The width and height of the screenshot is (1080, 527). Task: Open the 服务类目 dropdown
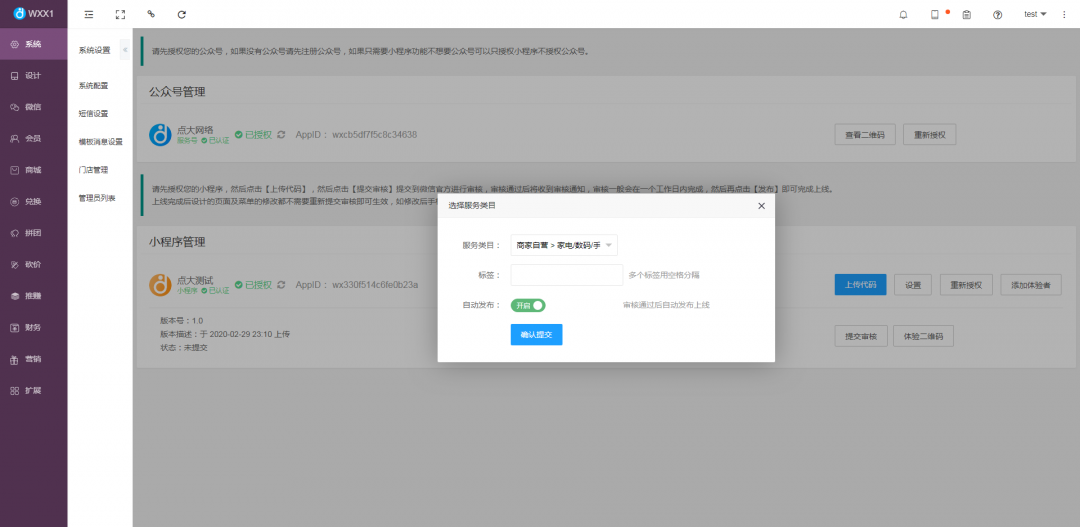tap(564, 245)
